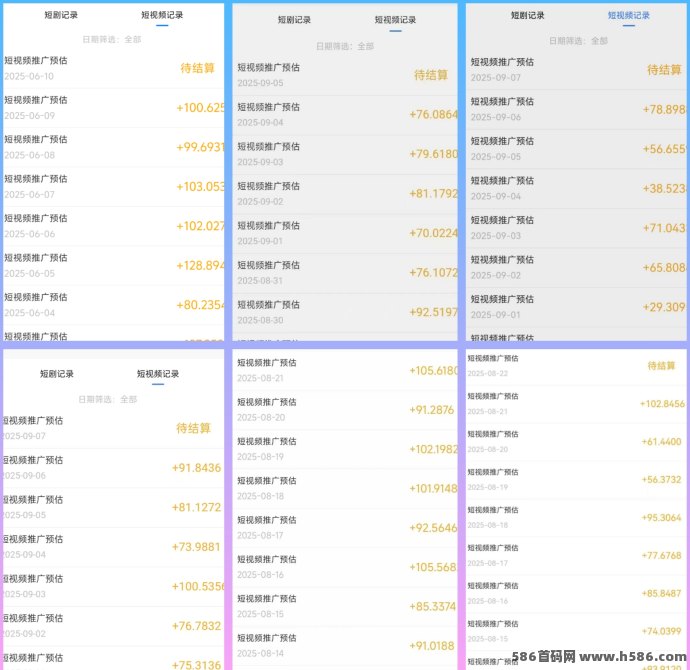Select the amount +79.6180
690x670 pixels.
[433, 154]
